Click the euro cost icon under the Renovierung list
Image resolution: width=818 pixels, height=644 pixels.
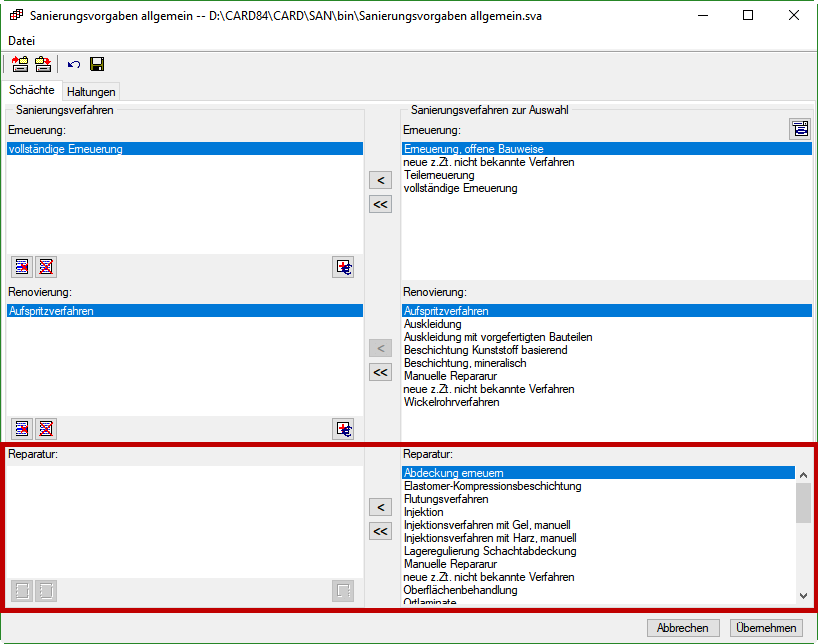click(x=344, y=429)
